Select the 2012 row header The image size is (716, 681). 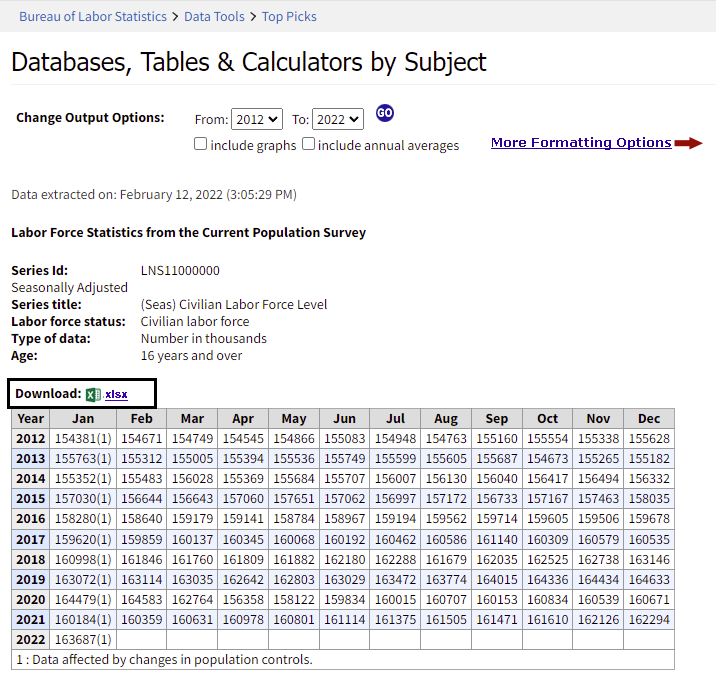click(31, 438)
